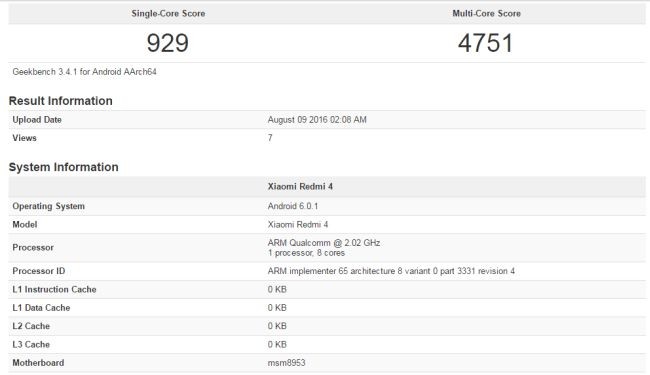Screen dimensions: 650x375
Task: Click the Upload Date label
Action: [x=37, y=120]
